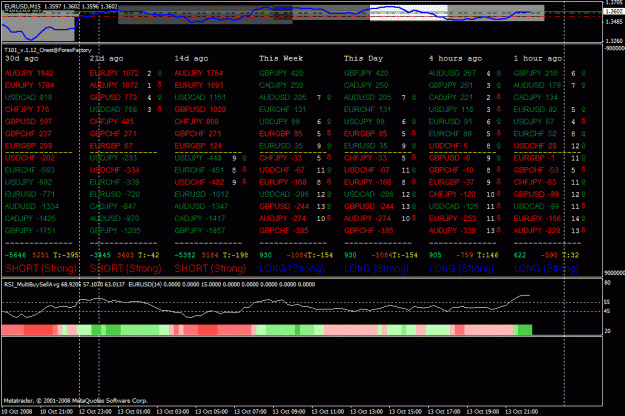
Task: Click the T:146 total value
Action: coord(487,255)
